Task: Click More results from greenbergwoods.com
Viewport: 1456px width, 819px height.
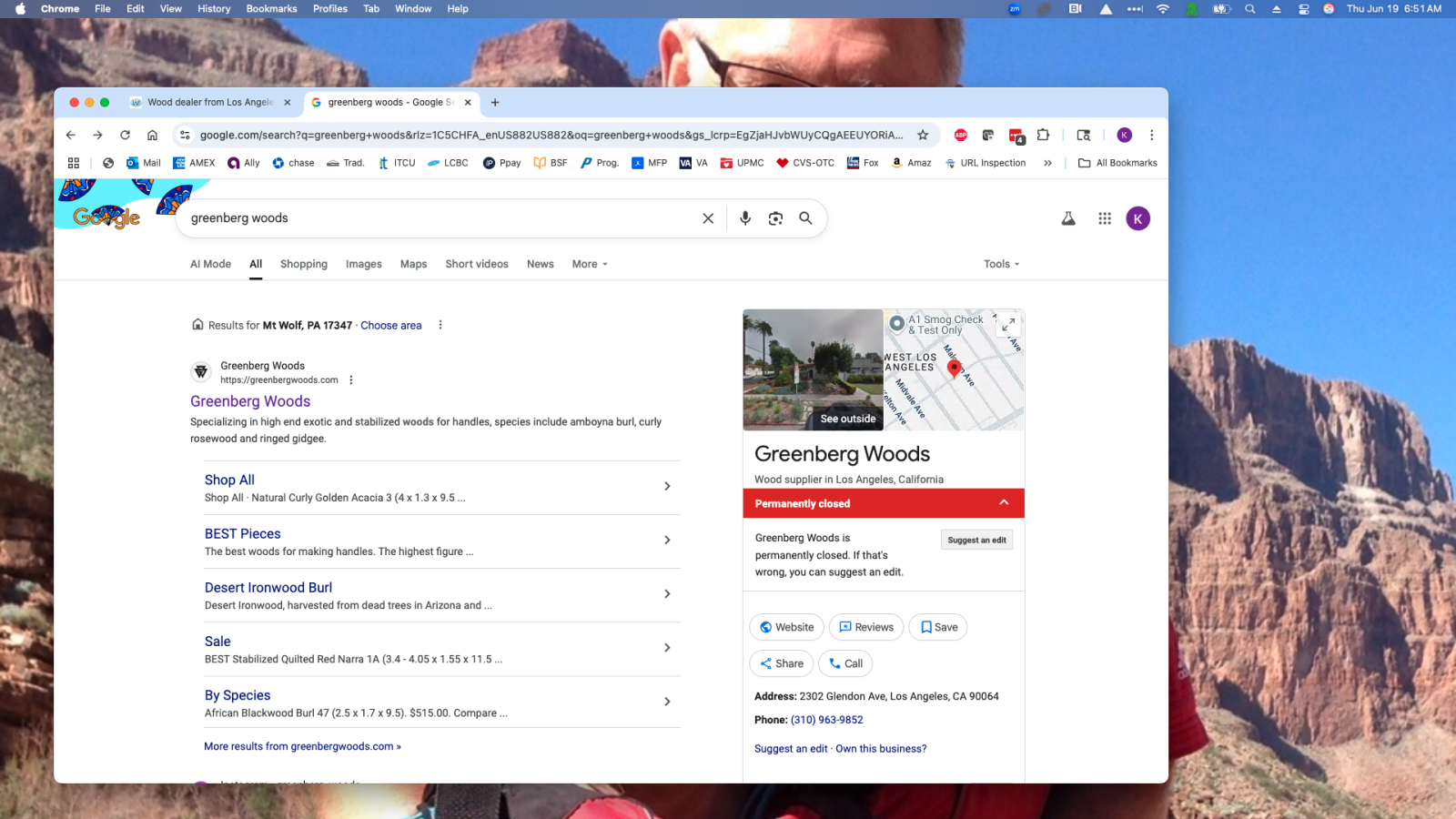Action: click(x=302, y=746)
